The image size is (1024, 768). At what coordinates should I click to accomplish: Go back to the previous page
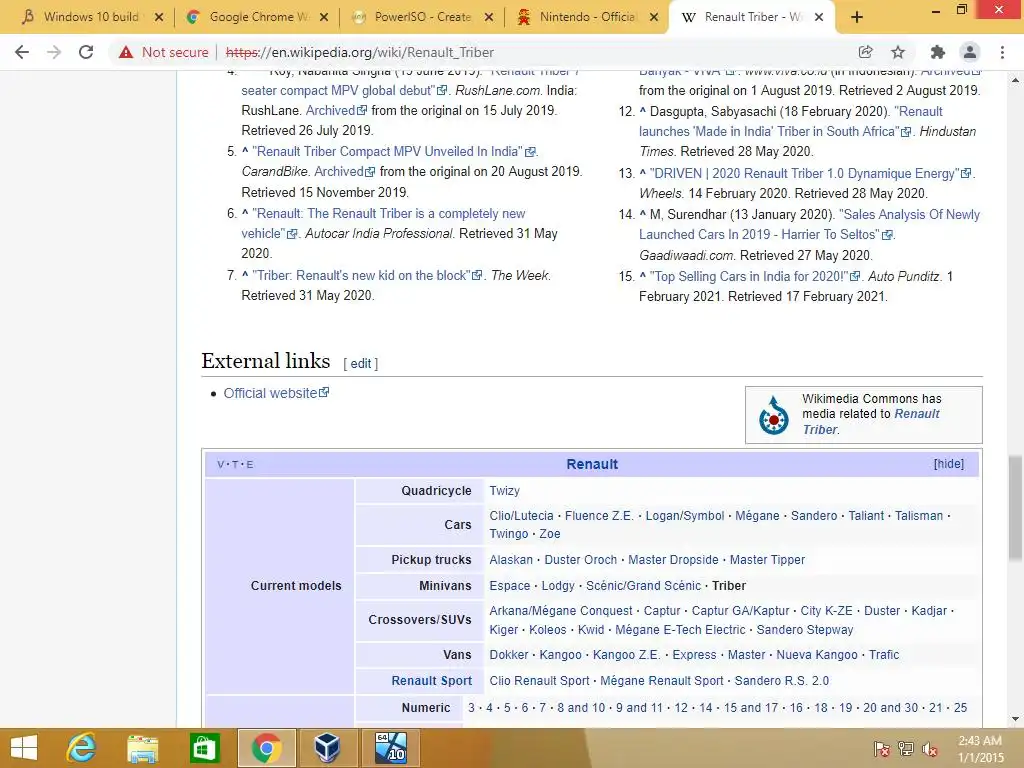22,52
